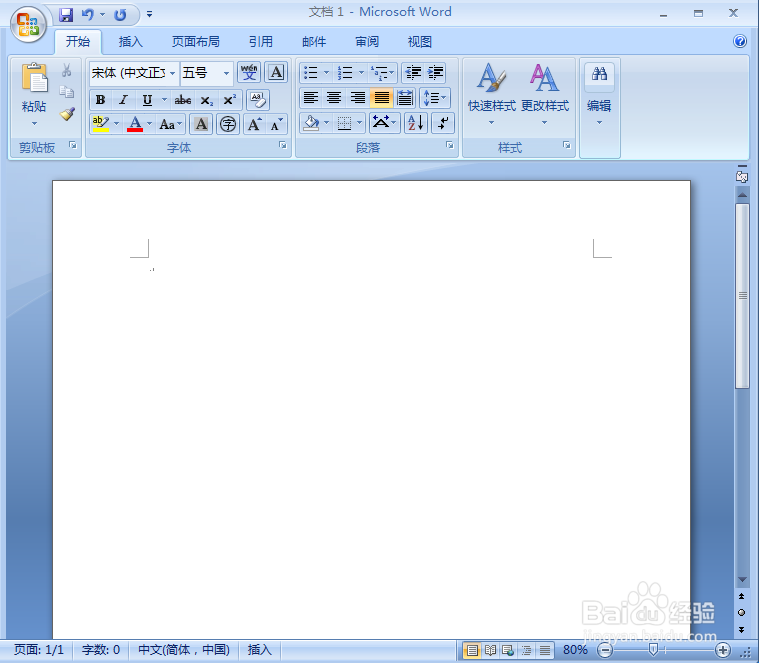
Task: Toggle character shading A
Action: click(x=201, y=124)
